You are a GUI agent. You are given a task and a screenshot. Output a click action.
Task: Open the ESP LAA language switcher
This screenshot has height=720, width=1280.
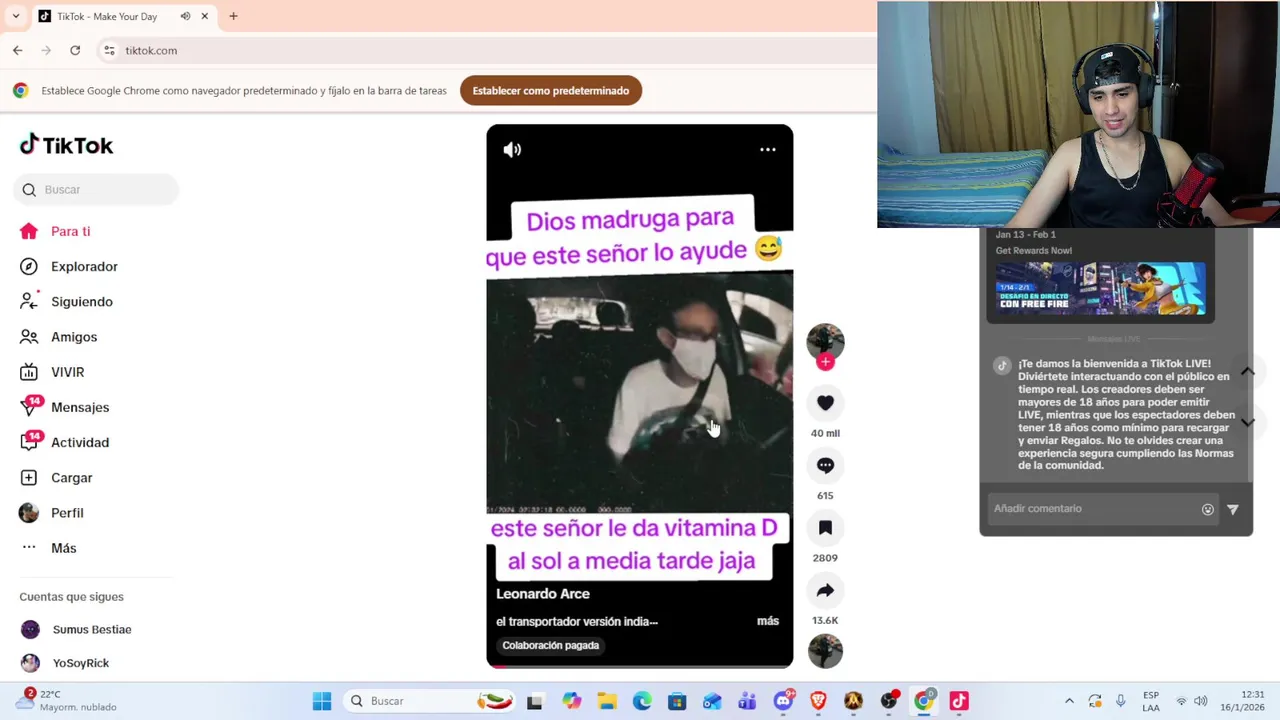point(1151,701)
